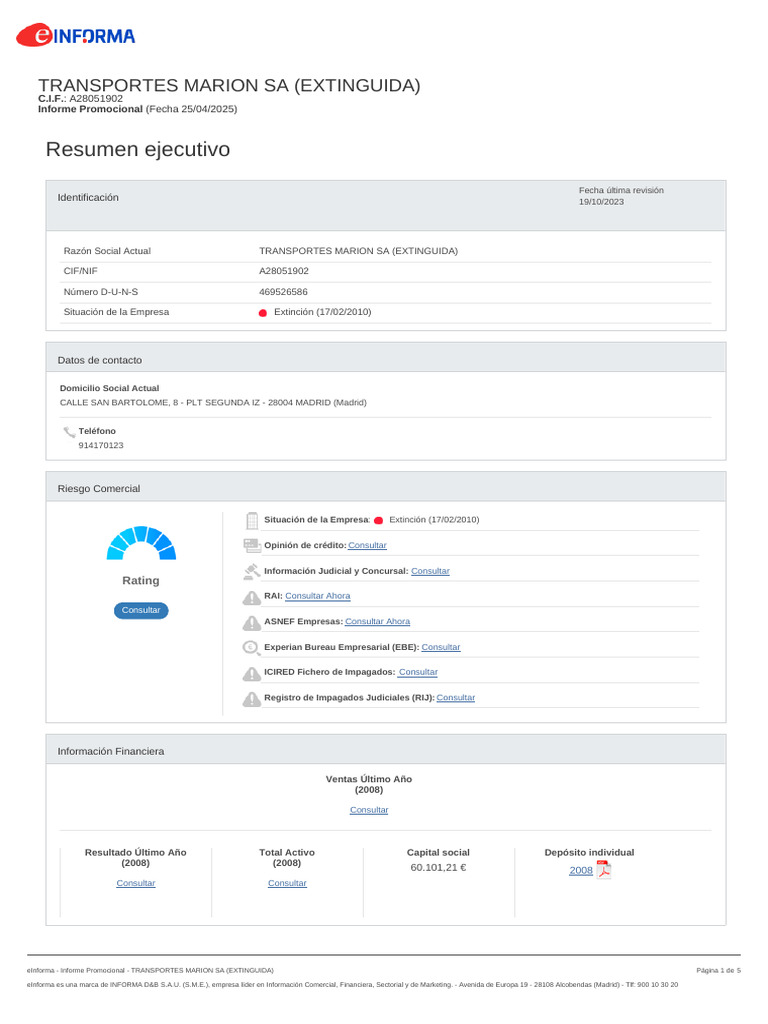
Task: Click the warning icon next to ICIRED Fichero
Action: pos(251,673)
